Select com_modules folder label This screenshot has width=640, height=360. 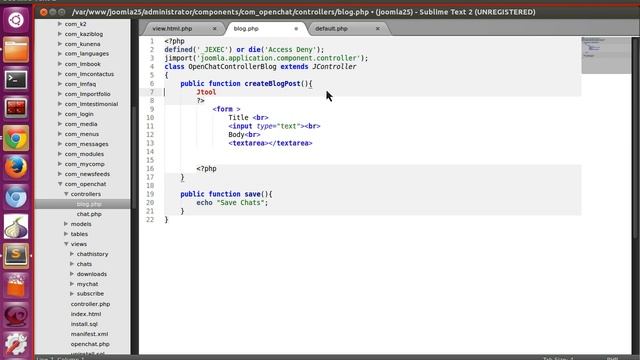coord(84,154)
